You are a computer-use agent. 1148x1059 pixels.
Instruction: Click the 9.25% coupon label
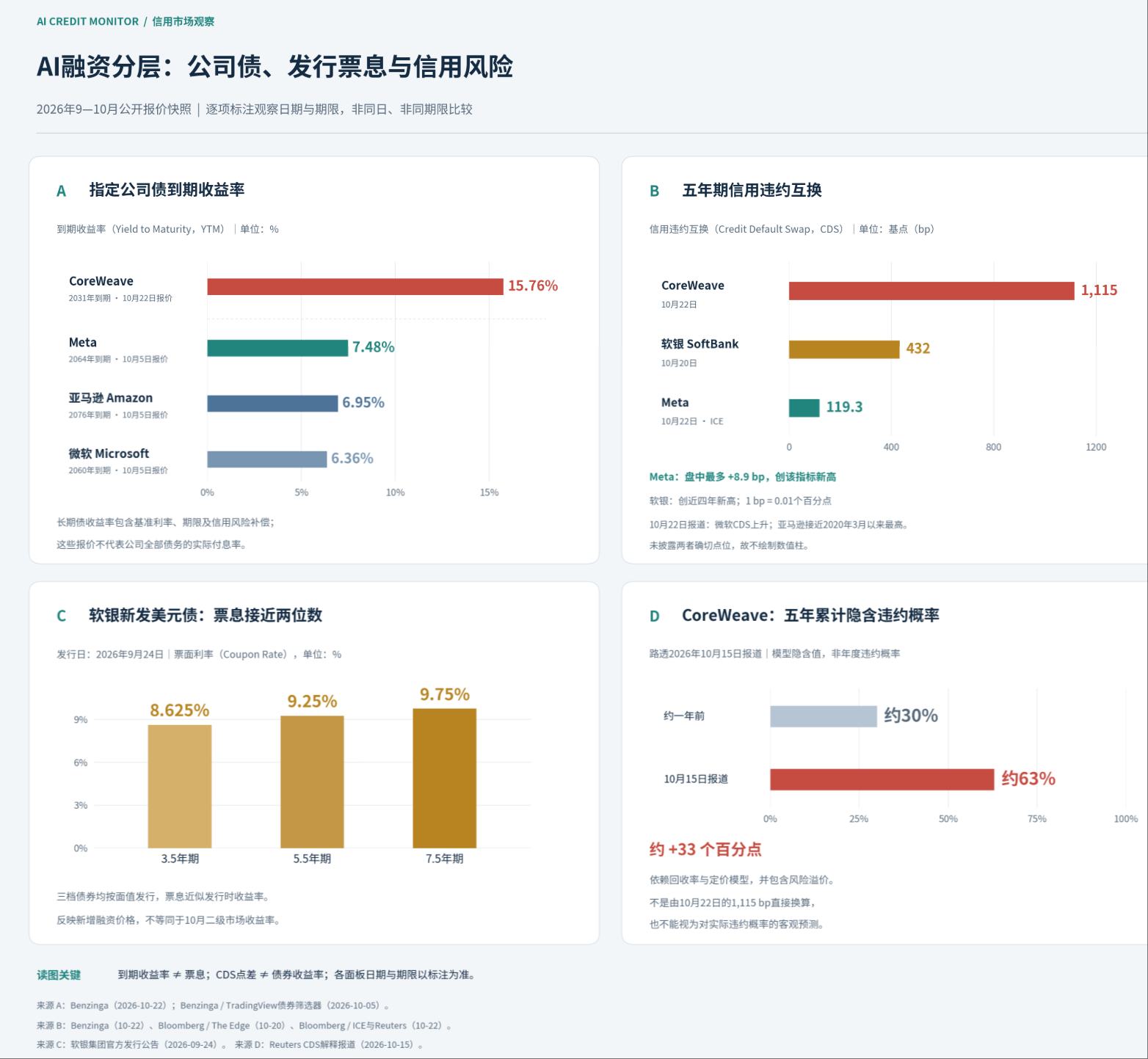[x=312, y=701]
